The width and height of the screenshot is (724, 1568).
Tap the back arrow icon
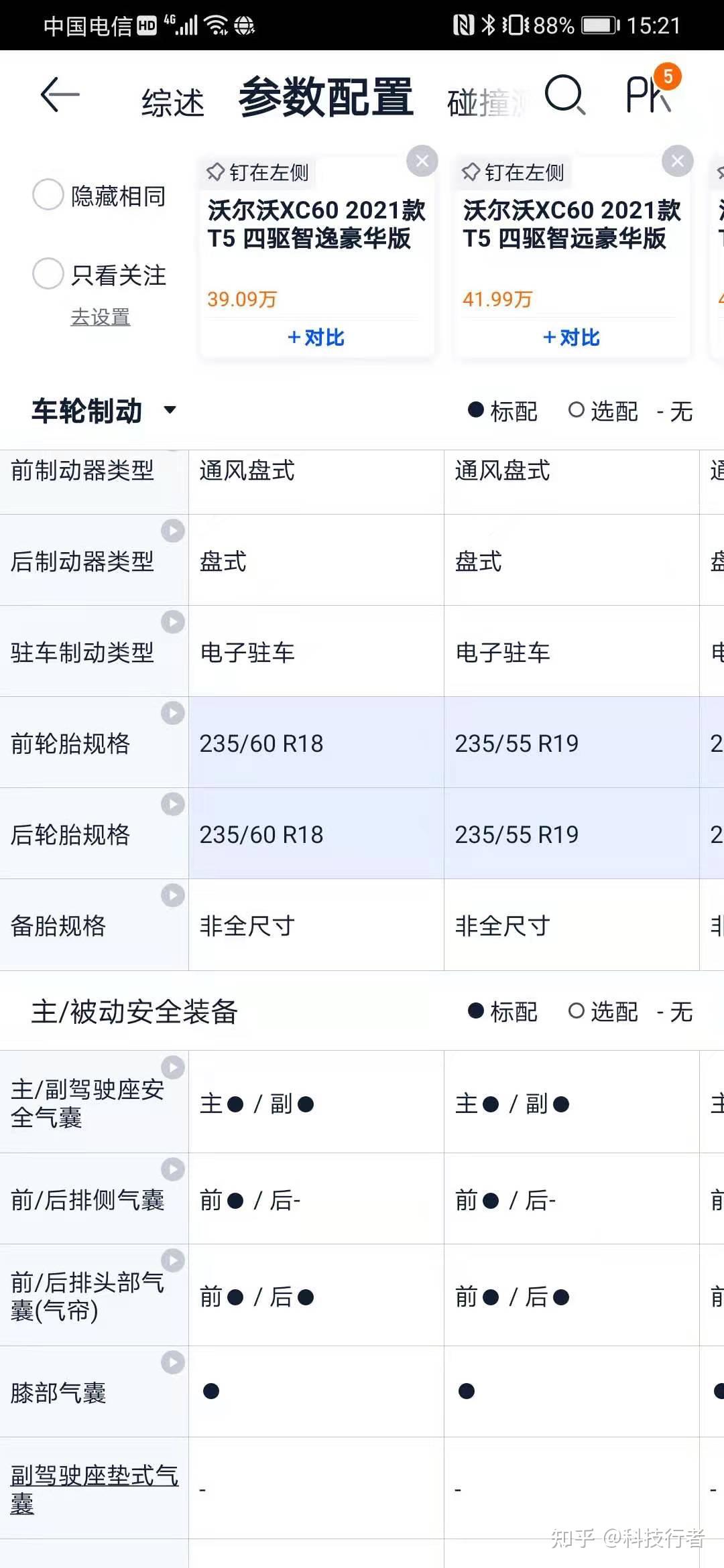[60, 95]
